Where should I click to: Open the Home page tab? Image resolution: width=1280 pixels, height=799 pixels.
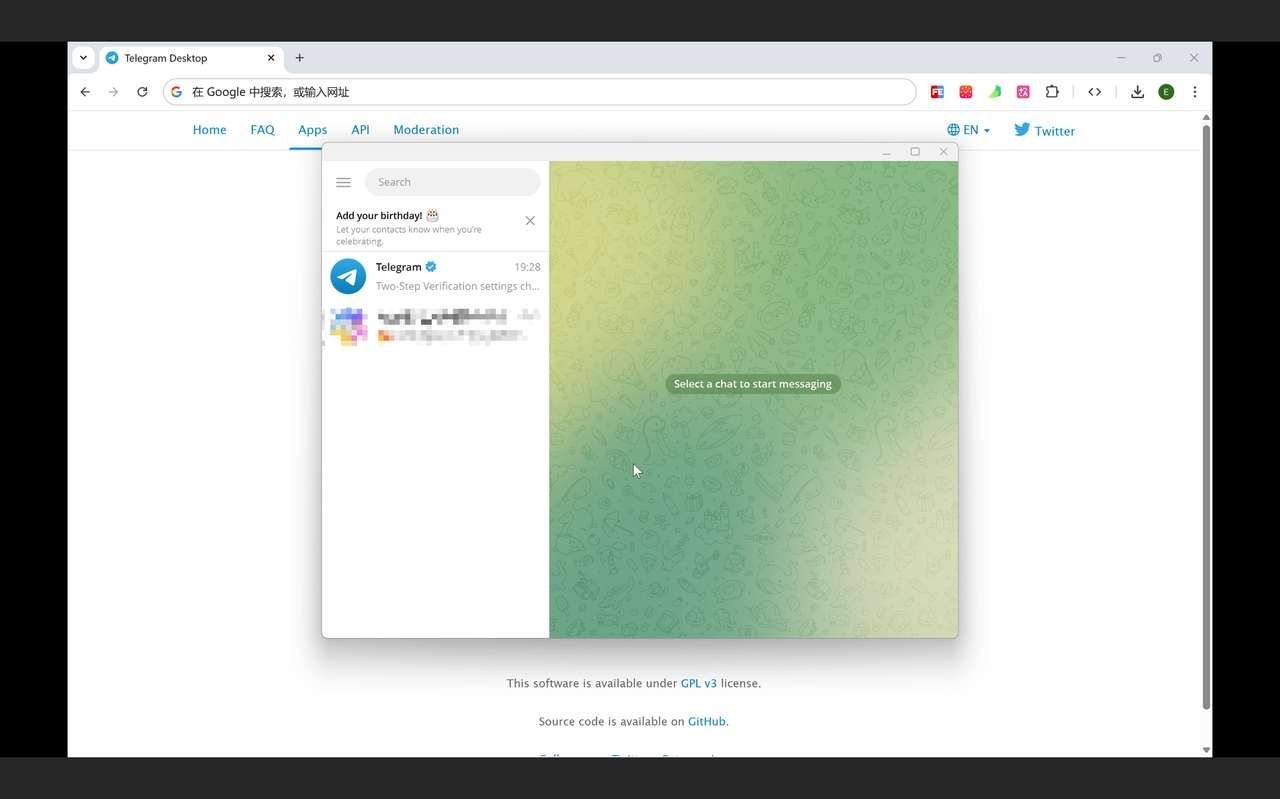(x=209, y=130)
